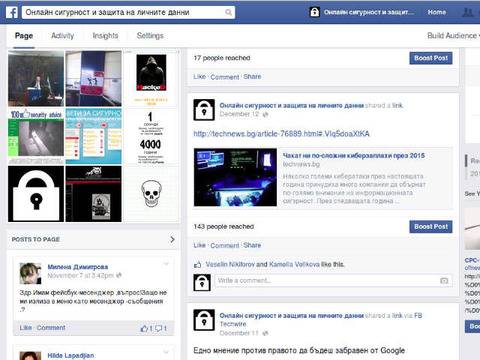
Task: Click Like on Милена Димитрова's post
Action: [25, 328]
